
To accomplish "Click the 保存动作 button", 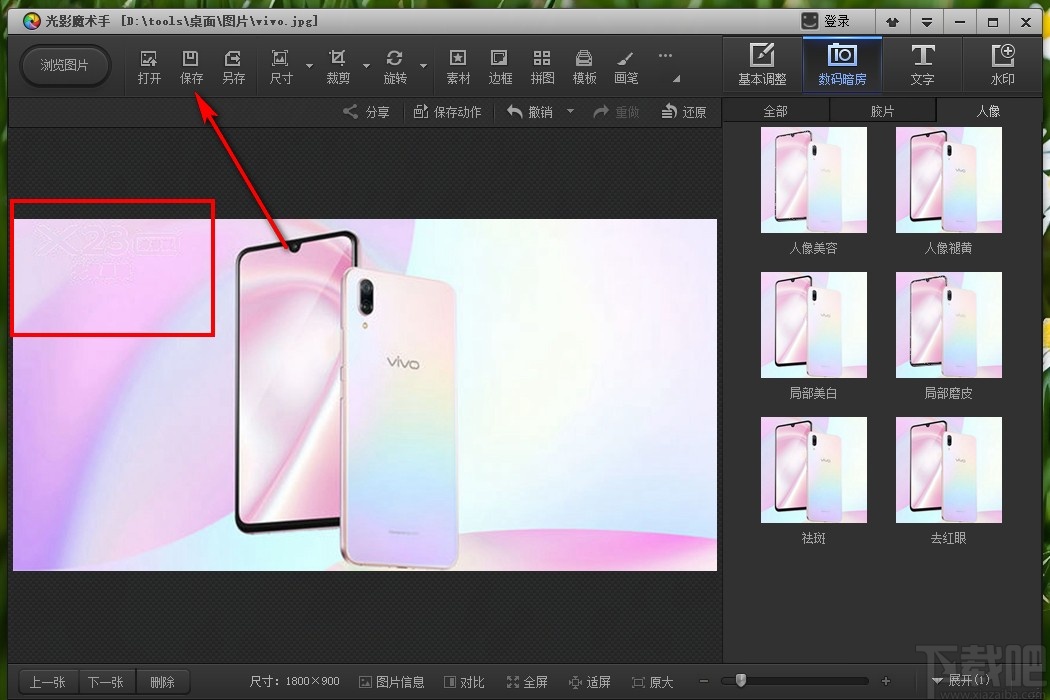I will pos(447,112).
